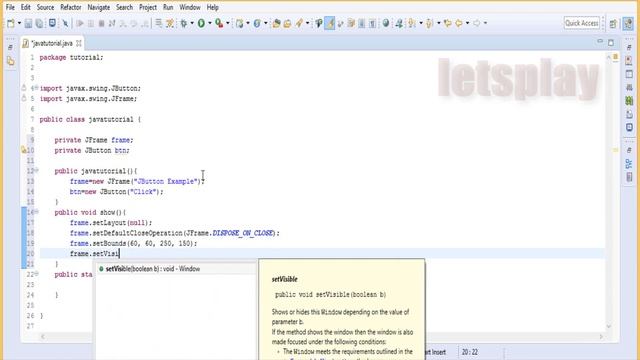Open the External Tools dropdown arrow
The image size is (640, 360).
228,23
